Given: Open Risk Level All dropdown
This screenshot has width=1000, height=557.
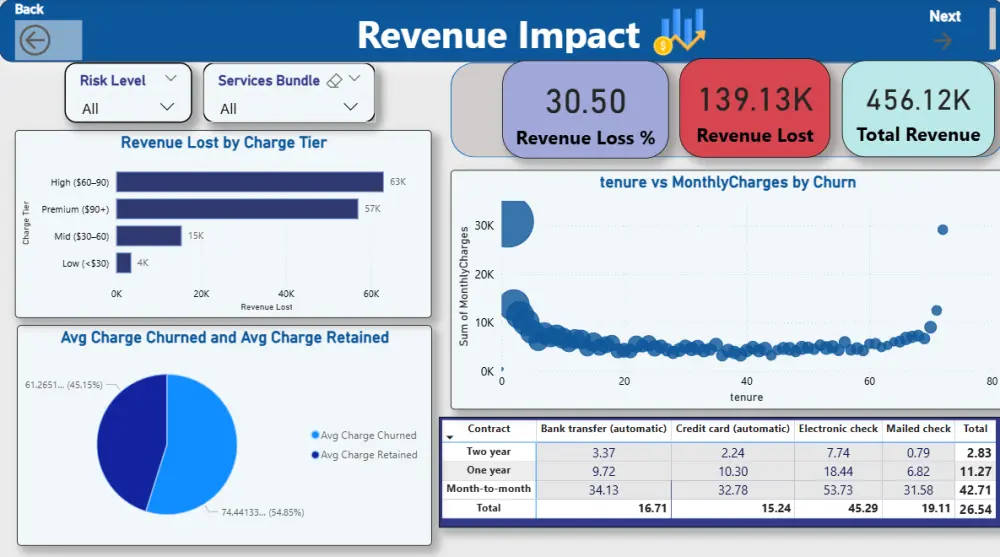Looking at the screenshot, I should pyautogui.click(x=166, y=107).
